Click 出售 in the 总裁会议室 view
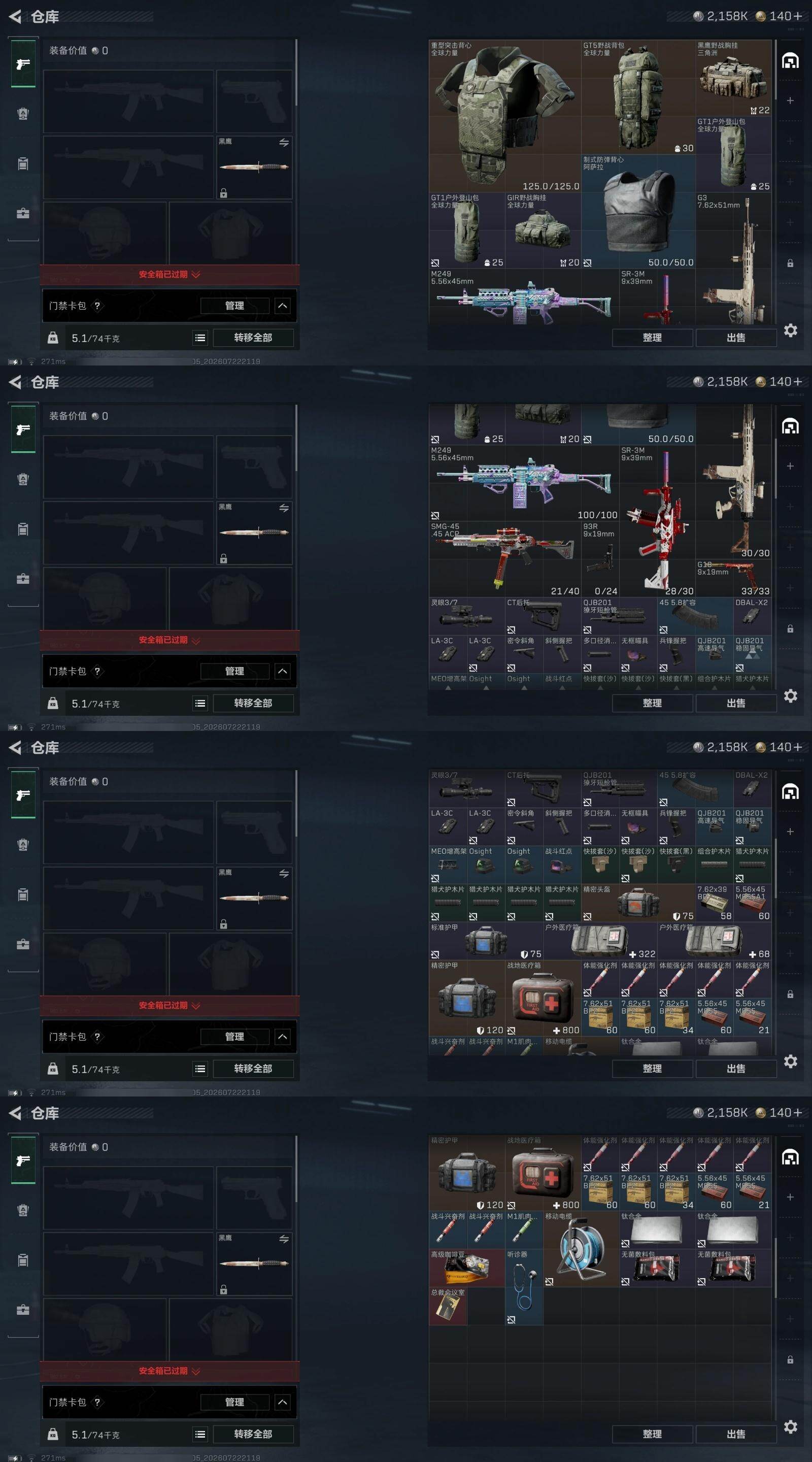 click(736, 1434)
